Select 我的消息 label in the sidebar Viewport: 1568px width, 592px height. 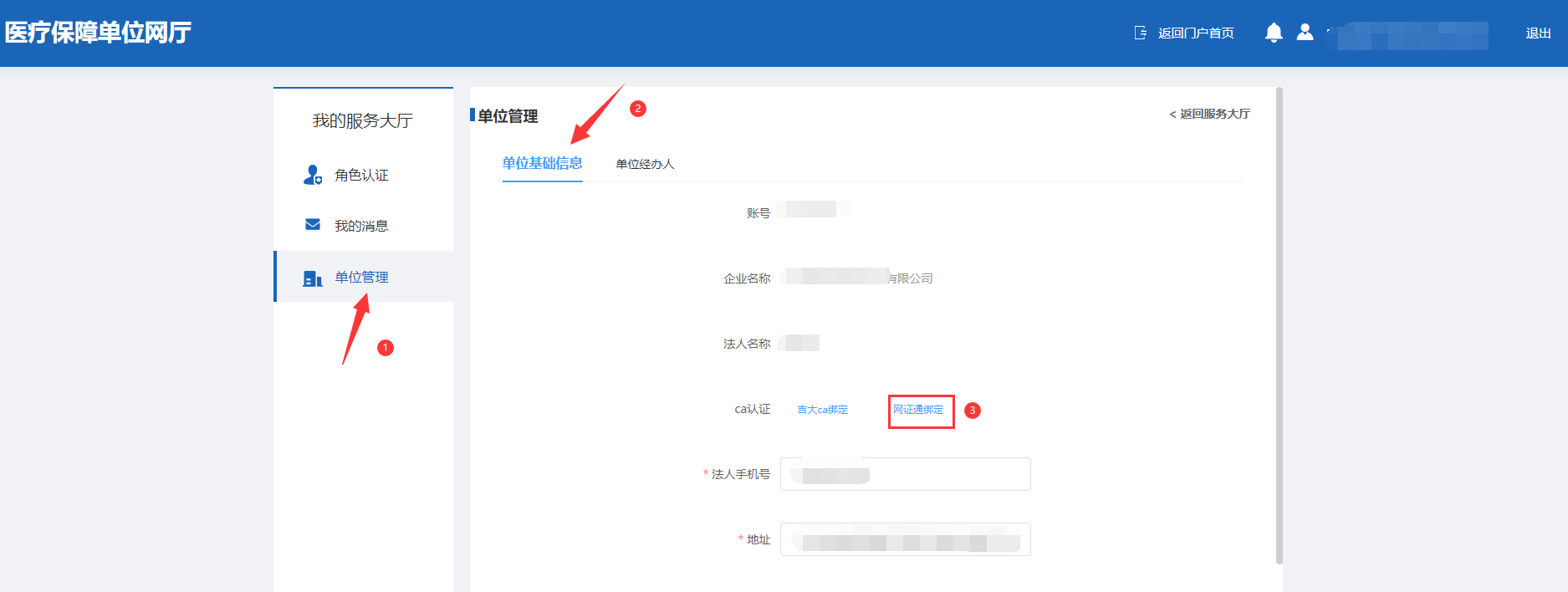[x=361, y=226]
